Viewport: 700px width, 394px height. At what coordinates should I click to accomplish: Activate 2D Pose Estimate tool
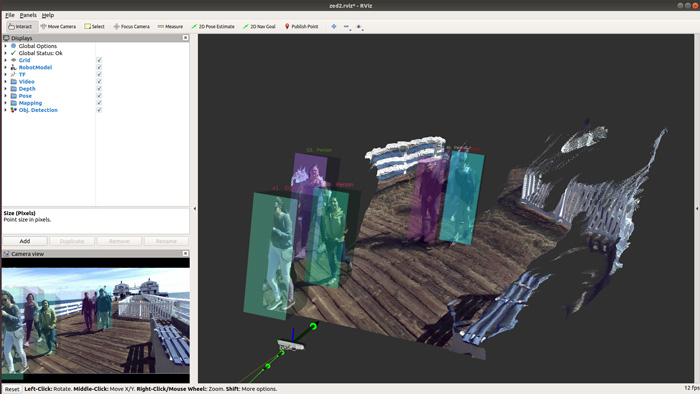pyautogui.click(x=213, y=26)
